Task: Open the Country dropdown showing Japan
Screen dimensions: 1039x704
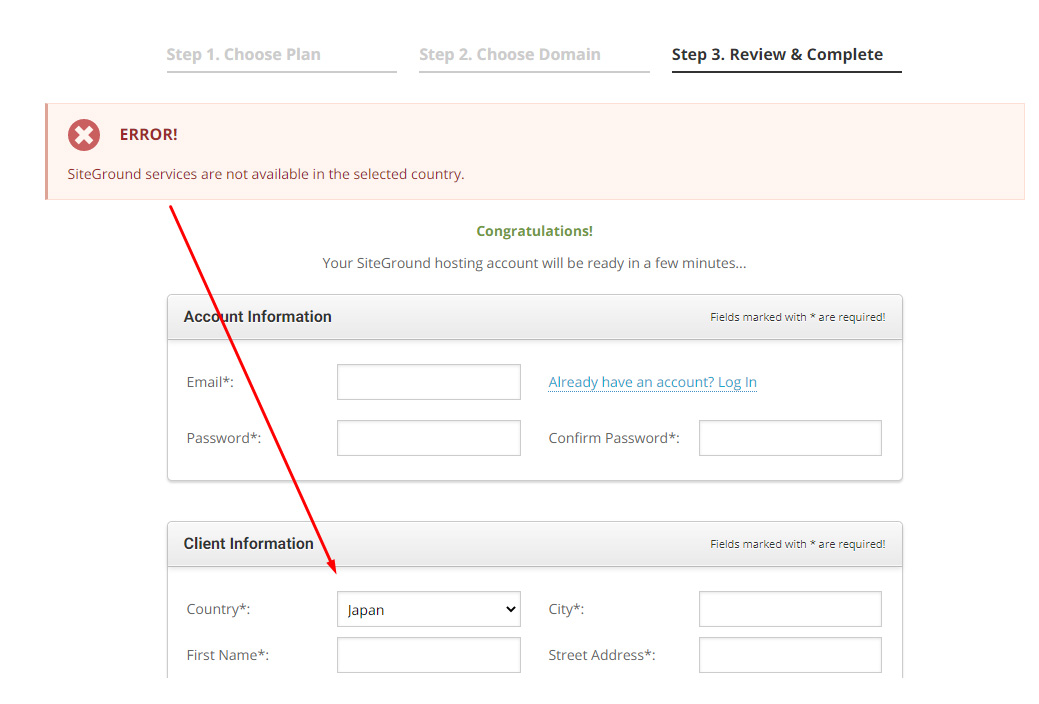Action: point(429,609)
